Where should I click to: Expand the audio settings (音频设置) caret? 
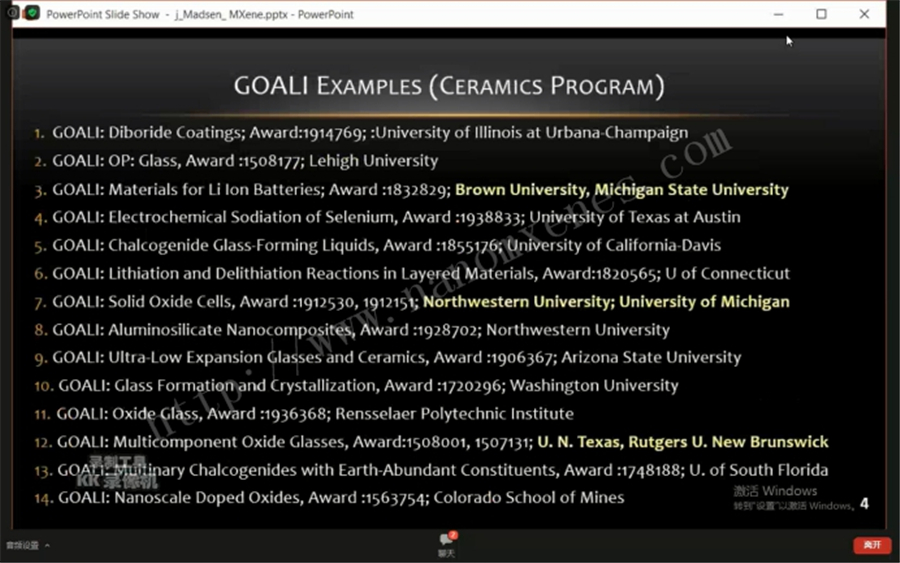coord(47,545)
